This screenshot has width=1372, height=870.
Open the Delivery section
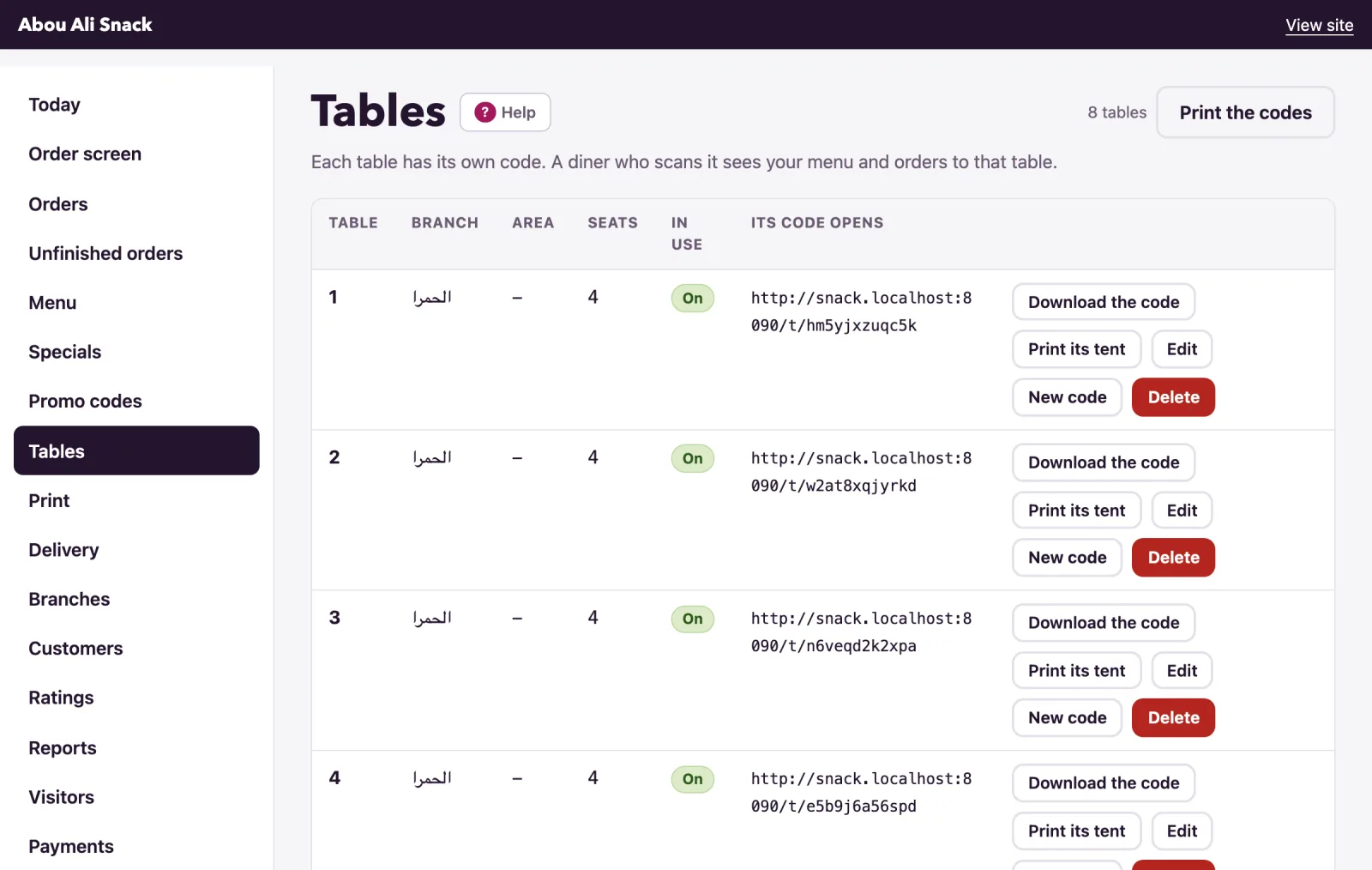[x=136, y=550]
